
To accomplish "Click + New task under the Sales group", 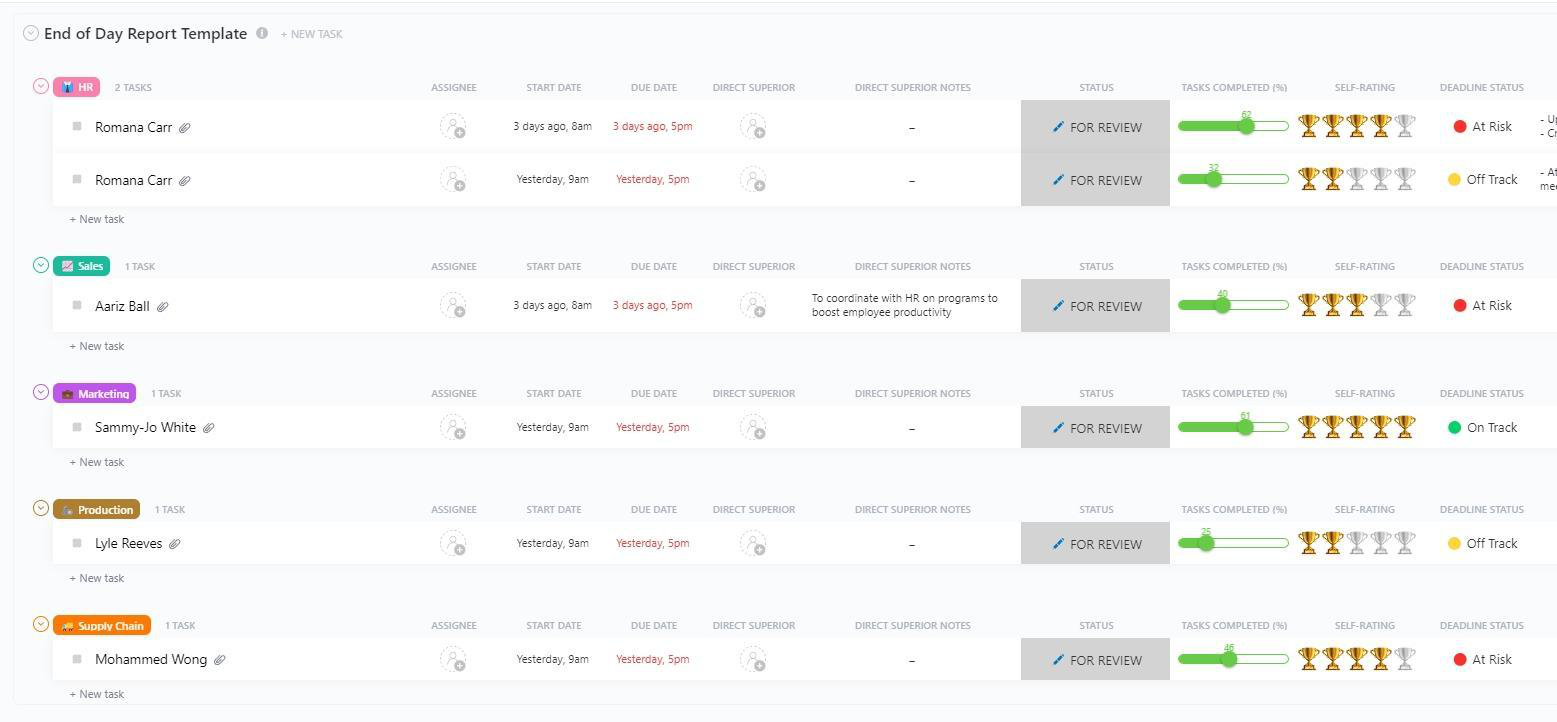I will click(x=97, y=346).
